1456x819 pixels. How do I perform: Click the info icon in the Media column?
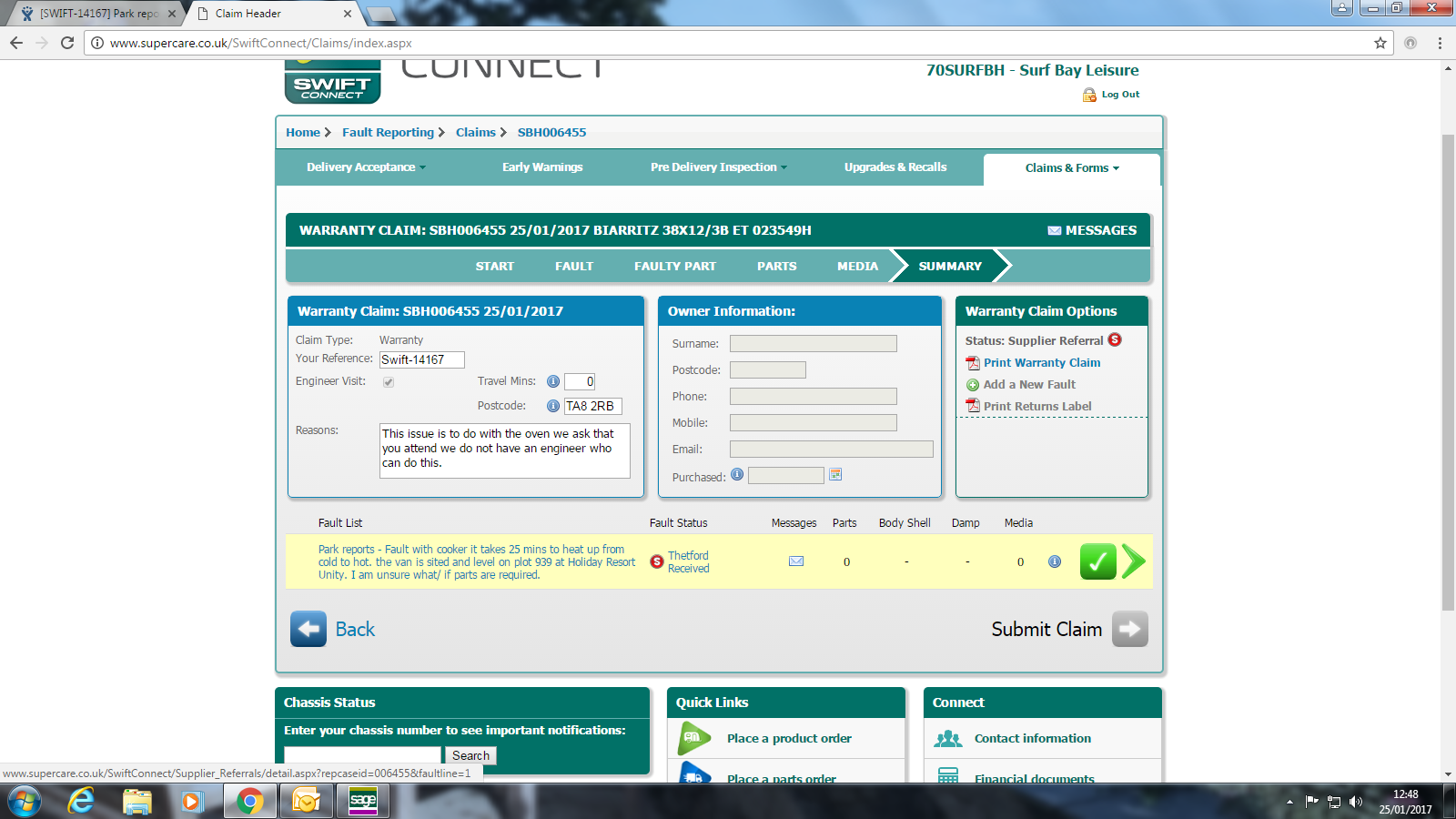[x=1054, y=561]
